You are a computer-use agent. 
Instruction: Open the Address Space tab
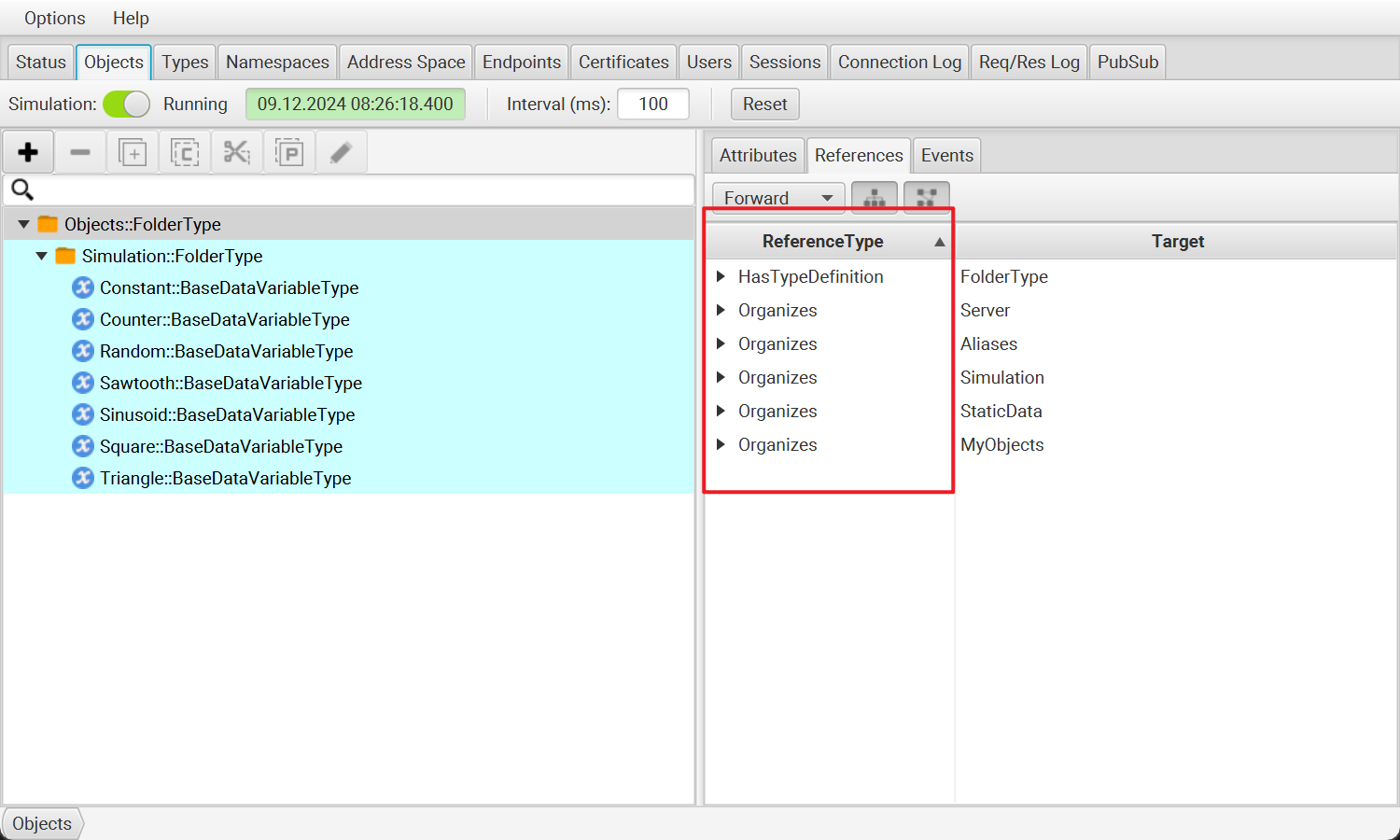pos(406,62)
